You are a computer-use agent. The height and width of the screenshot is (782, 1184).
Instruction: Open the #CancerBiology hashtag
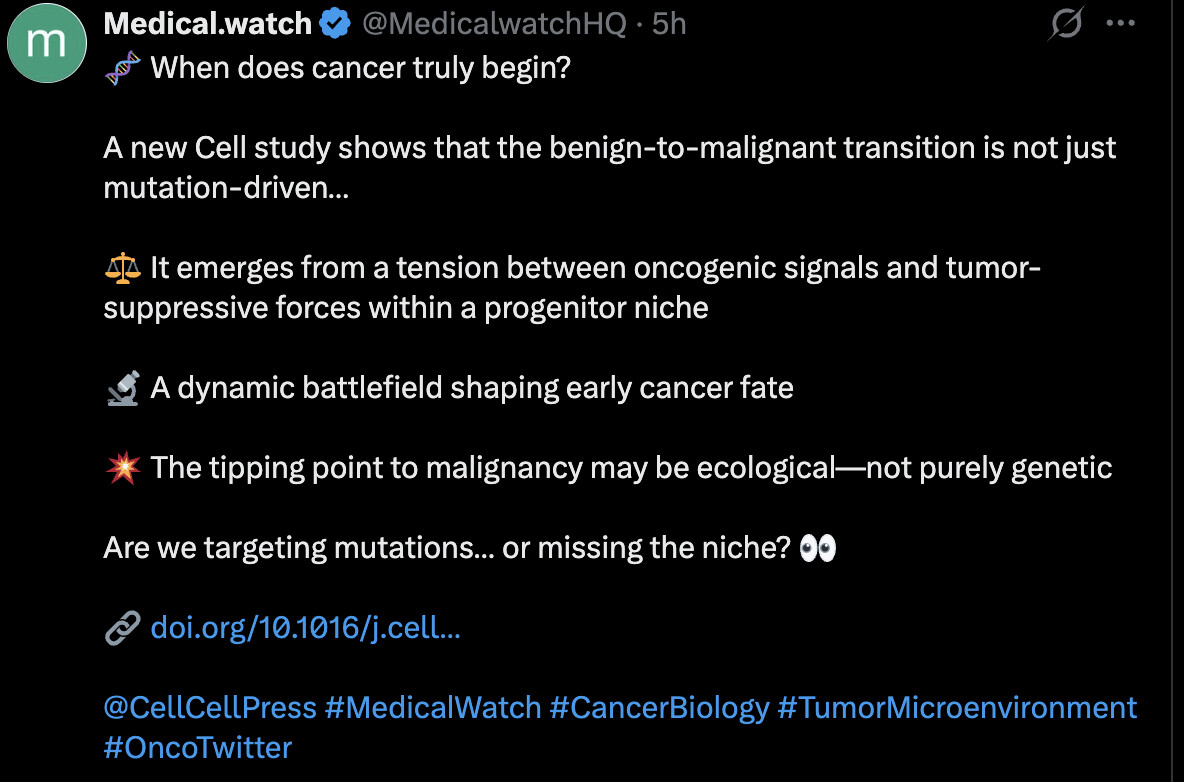pyautogui.click(x=659, y=708)
